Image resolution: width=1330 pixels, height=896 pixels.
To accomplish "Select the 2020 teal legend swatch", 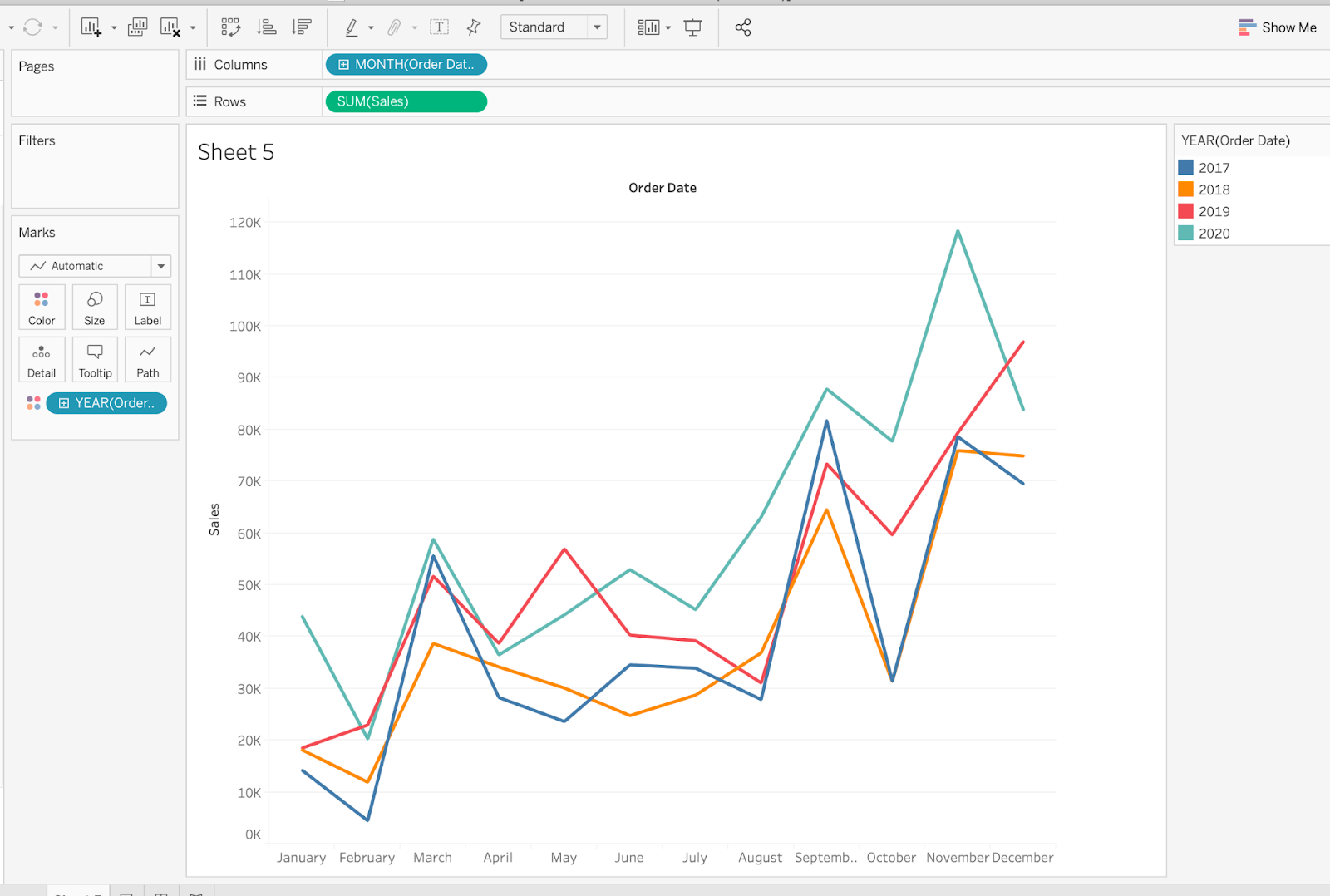I will tap(1186, 234).
